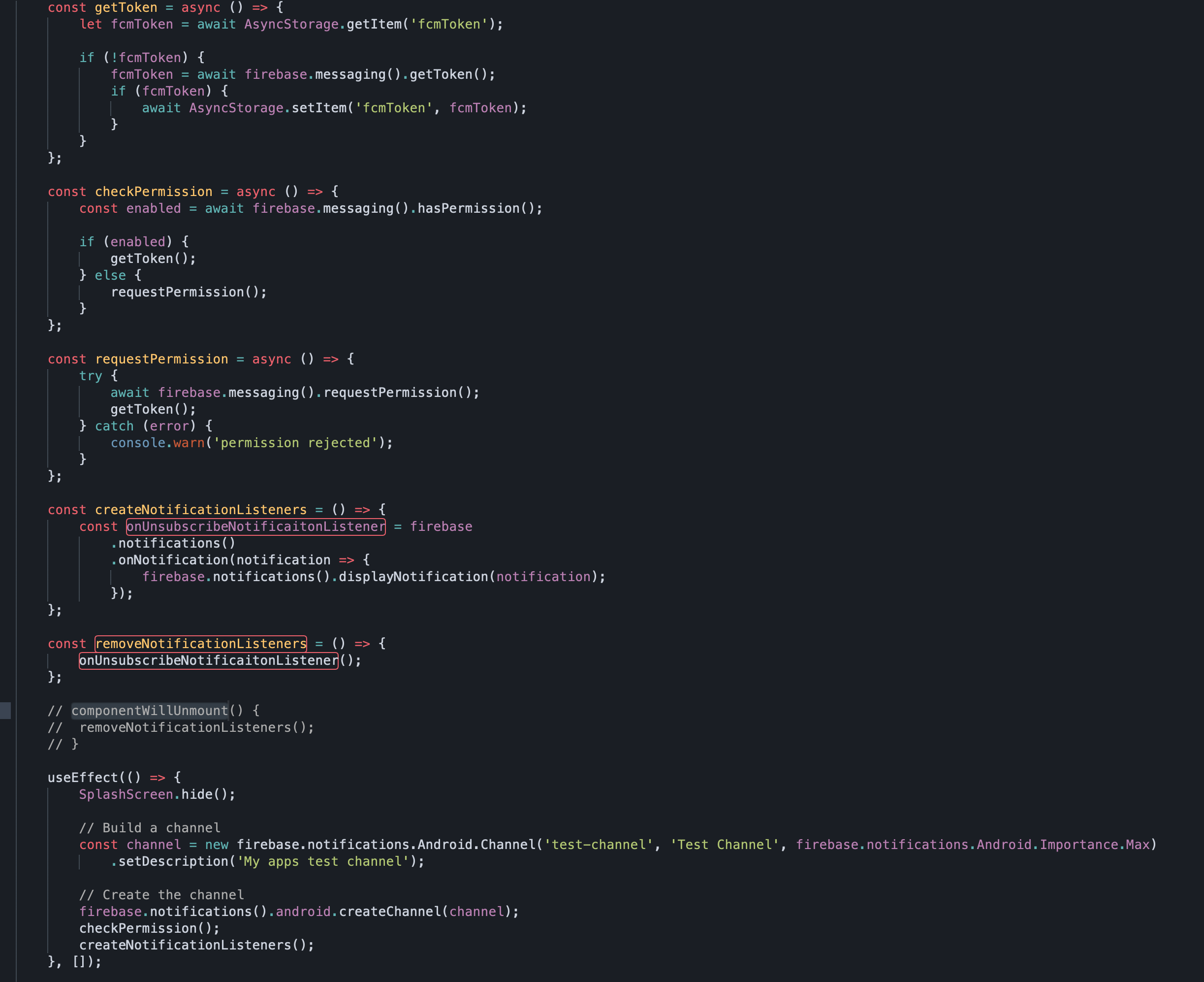The image size is (1204, 982).
Task: Click onUnsubscribeNotificaitonListener() call in remove function
Action: coord(220,661)
